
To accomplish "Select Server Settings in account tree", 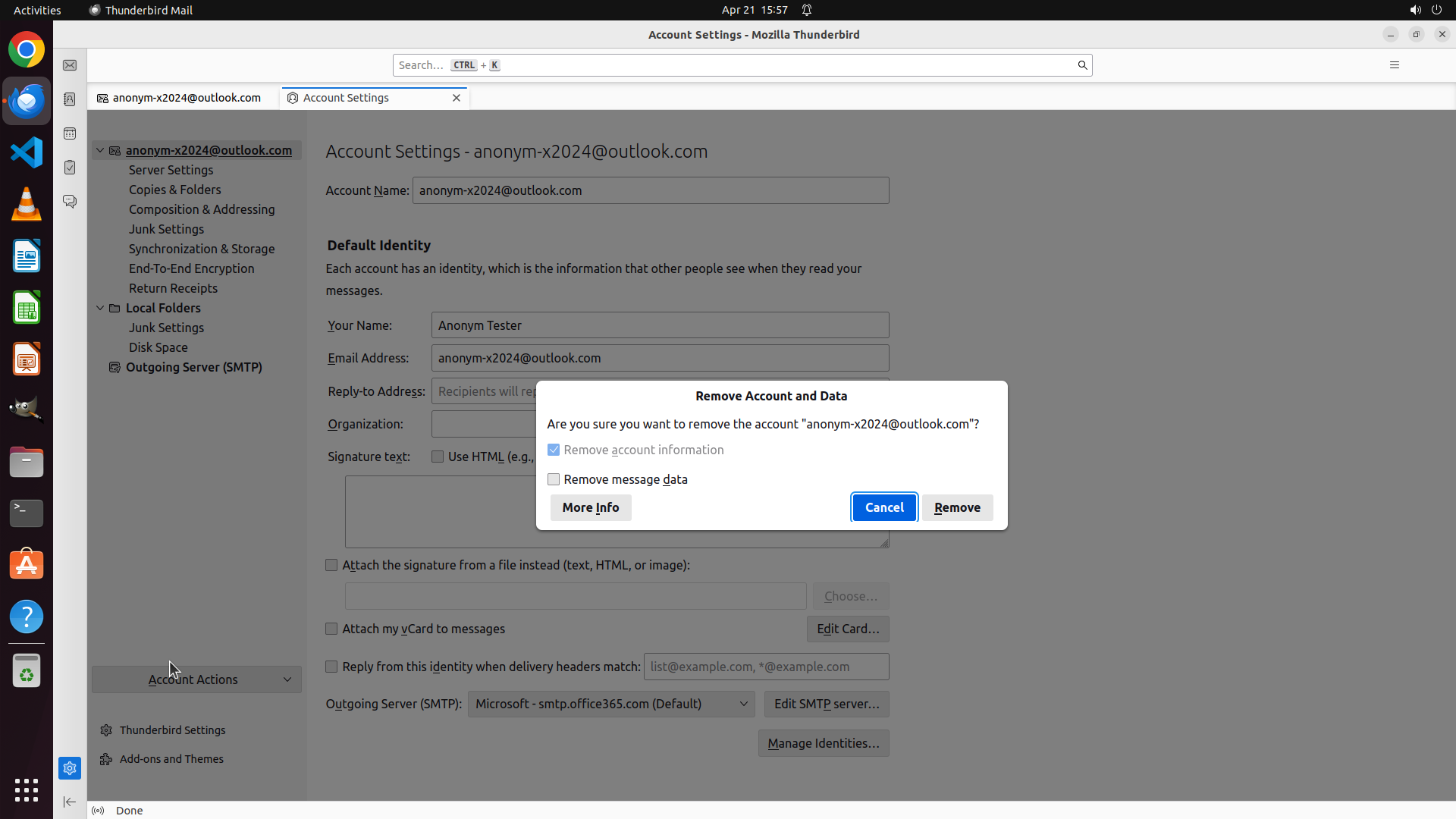I will pos(171,170).
